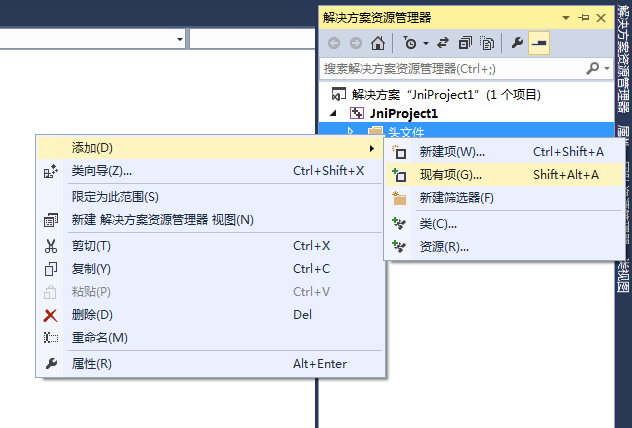Choose 新建项(W)... in the submenu
The image size is (632, 428).
click(504, 152)
